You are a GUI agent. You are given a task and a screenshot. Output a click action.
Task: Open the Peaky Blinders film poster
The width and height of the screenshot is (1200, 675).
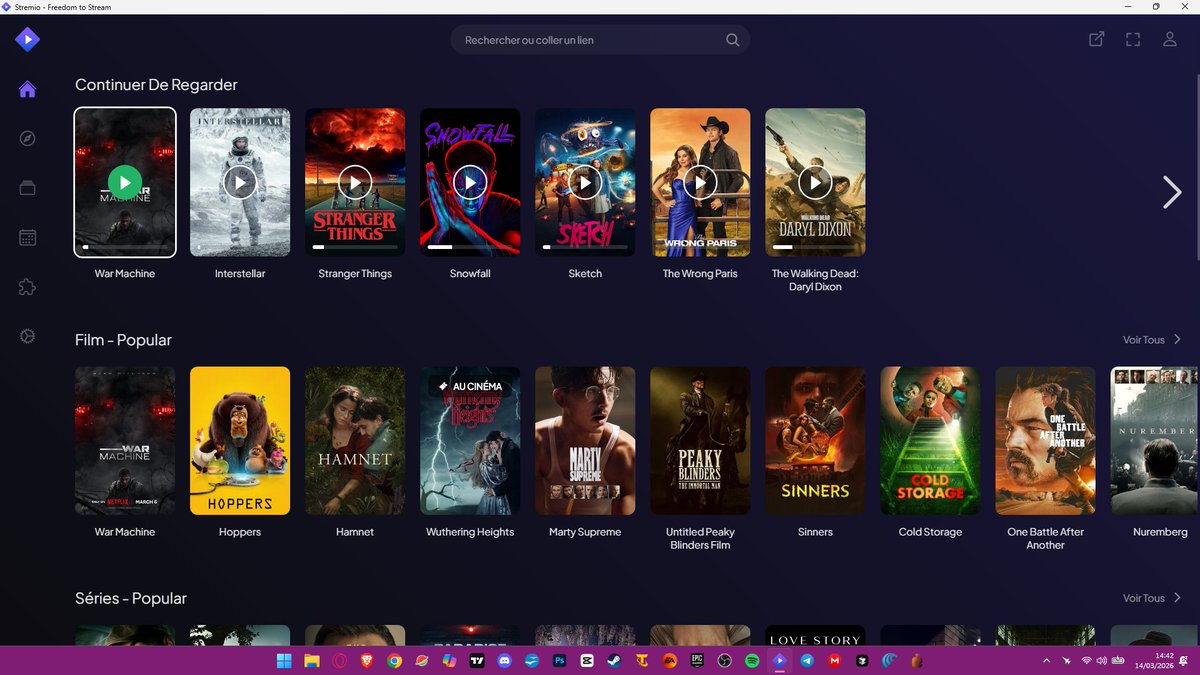coord(700,441)
